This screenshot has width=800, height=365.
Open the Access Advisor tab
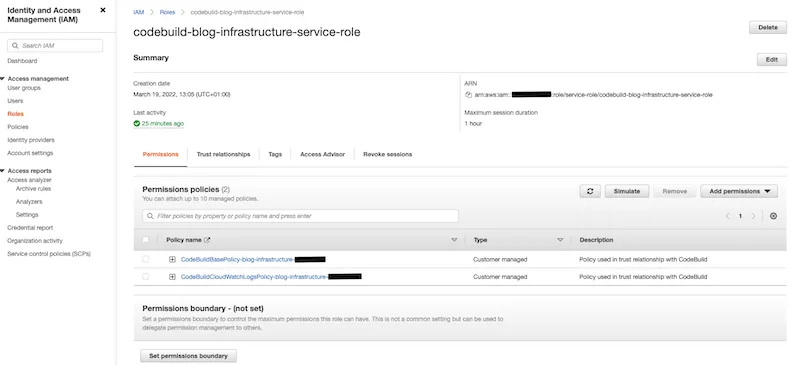322,154
